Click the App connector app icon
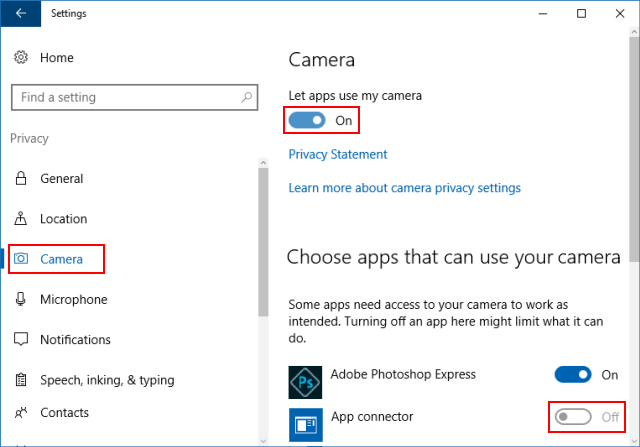The width and height of the screenshot is (640, 447). (304, 424)
